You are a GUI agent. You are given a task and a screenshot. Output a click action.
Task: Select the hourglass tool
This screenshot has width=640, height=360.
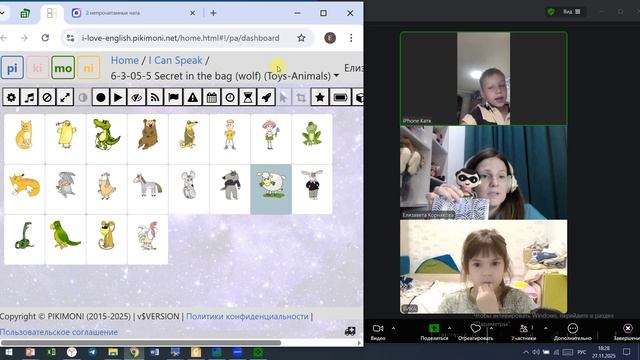pos(248,98)
